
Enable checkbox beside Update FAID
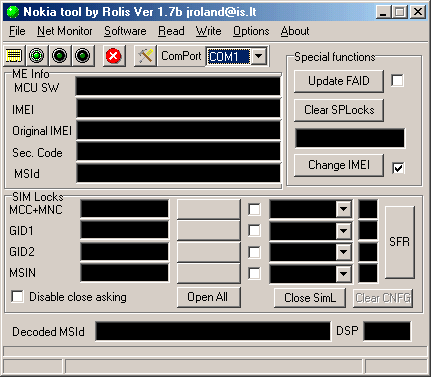[397, 81]
